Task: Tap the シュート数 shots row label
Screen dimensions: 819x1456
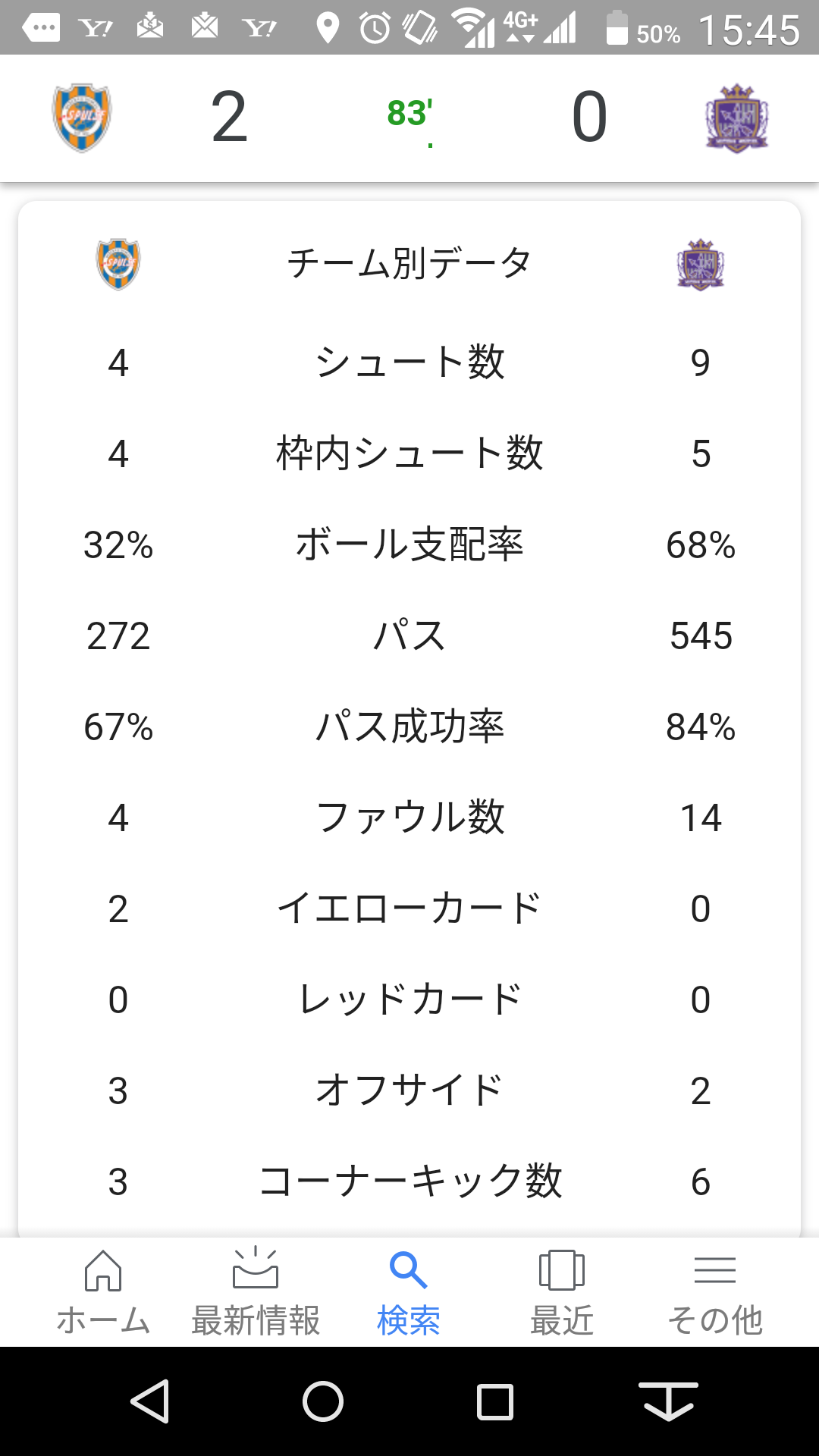Action: pyautogui.click(x=409, y=362)
